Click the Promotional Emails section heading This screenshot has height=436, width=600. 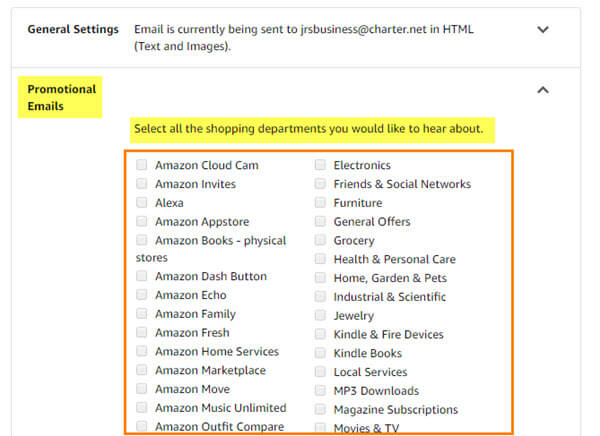coord(61,98)
